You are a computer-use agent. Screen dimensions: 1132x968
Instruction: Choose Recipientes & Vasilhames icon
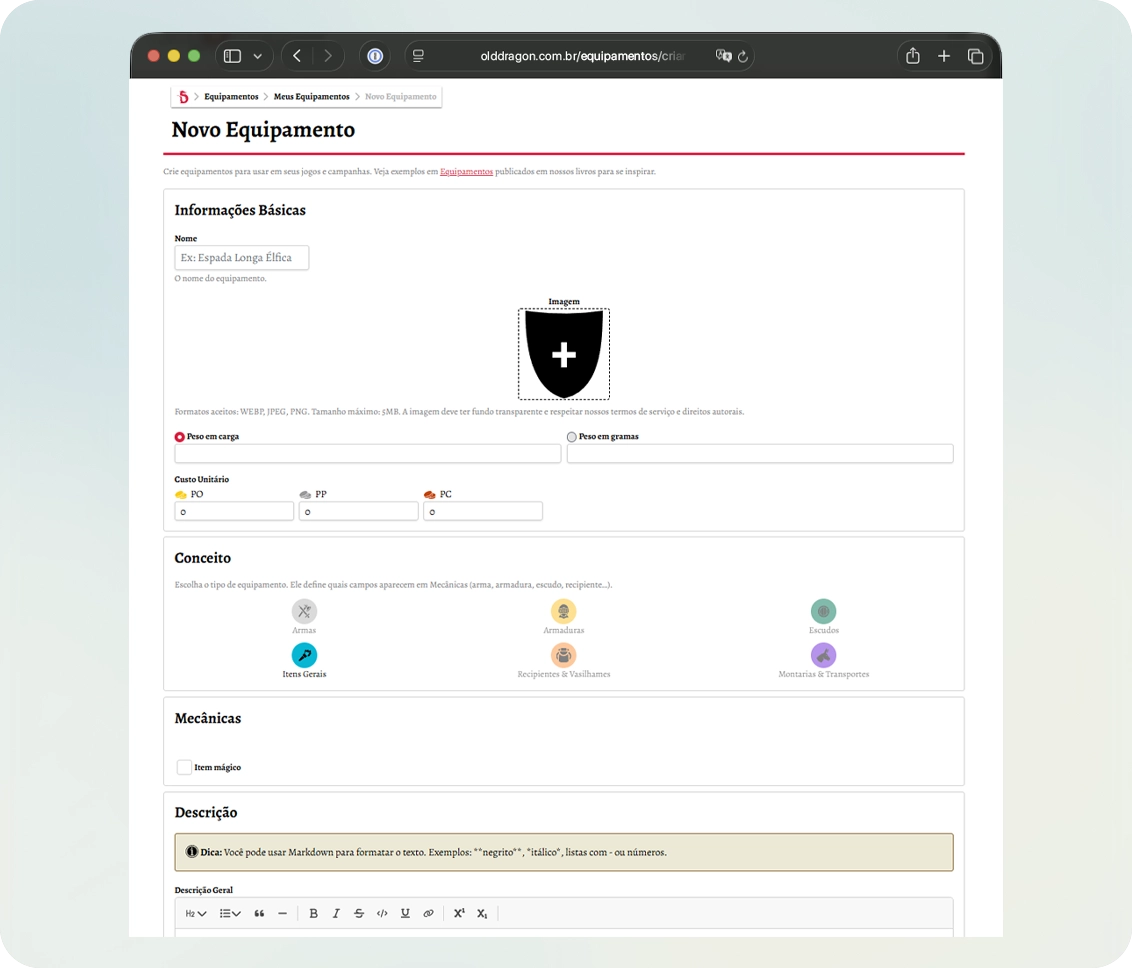(563, 655)
